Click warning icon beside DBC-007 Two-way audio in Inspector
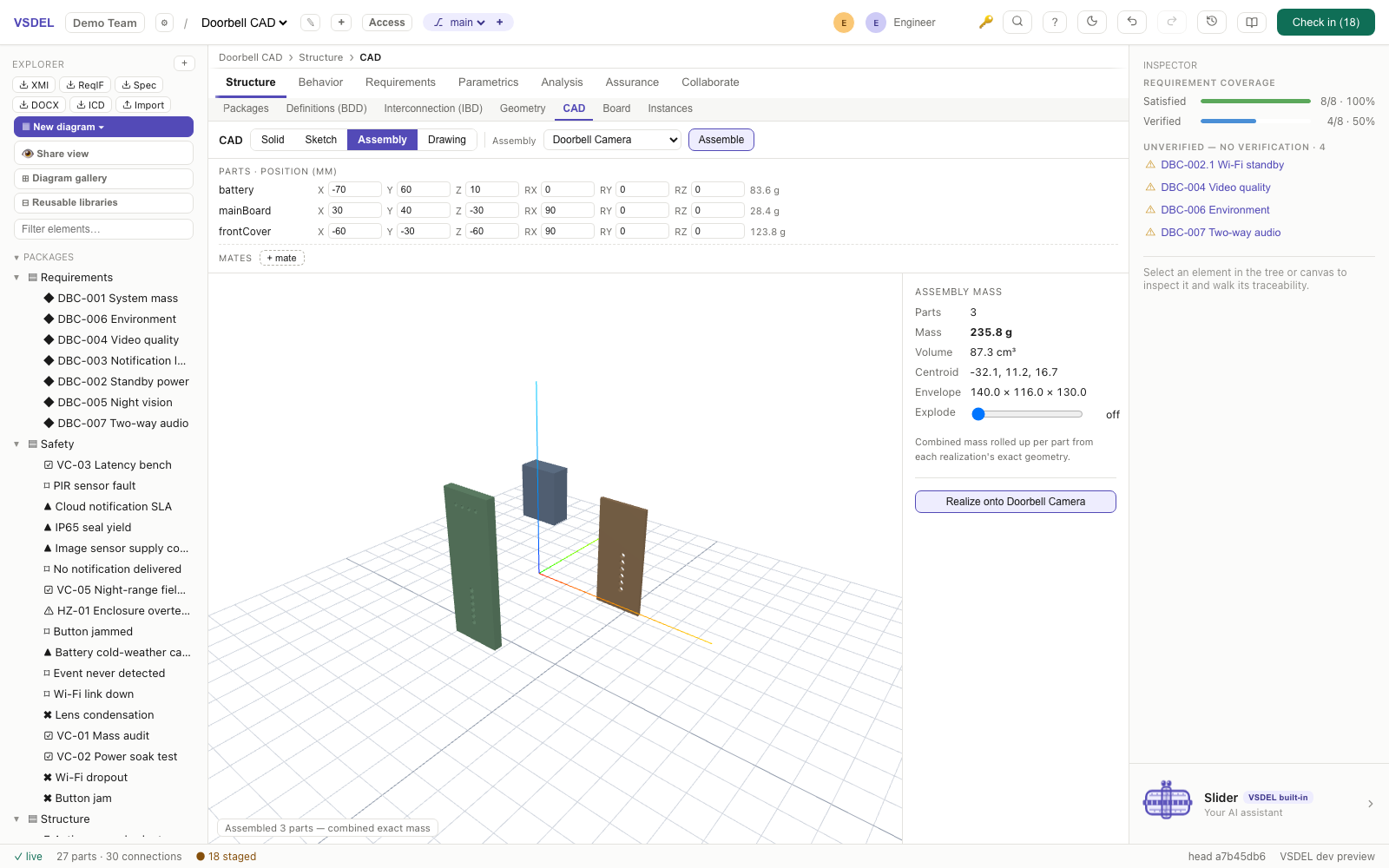The width and height of the screenshot is (1389, 868). click(x=1150, y=233)
